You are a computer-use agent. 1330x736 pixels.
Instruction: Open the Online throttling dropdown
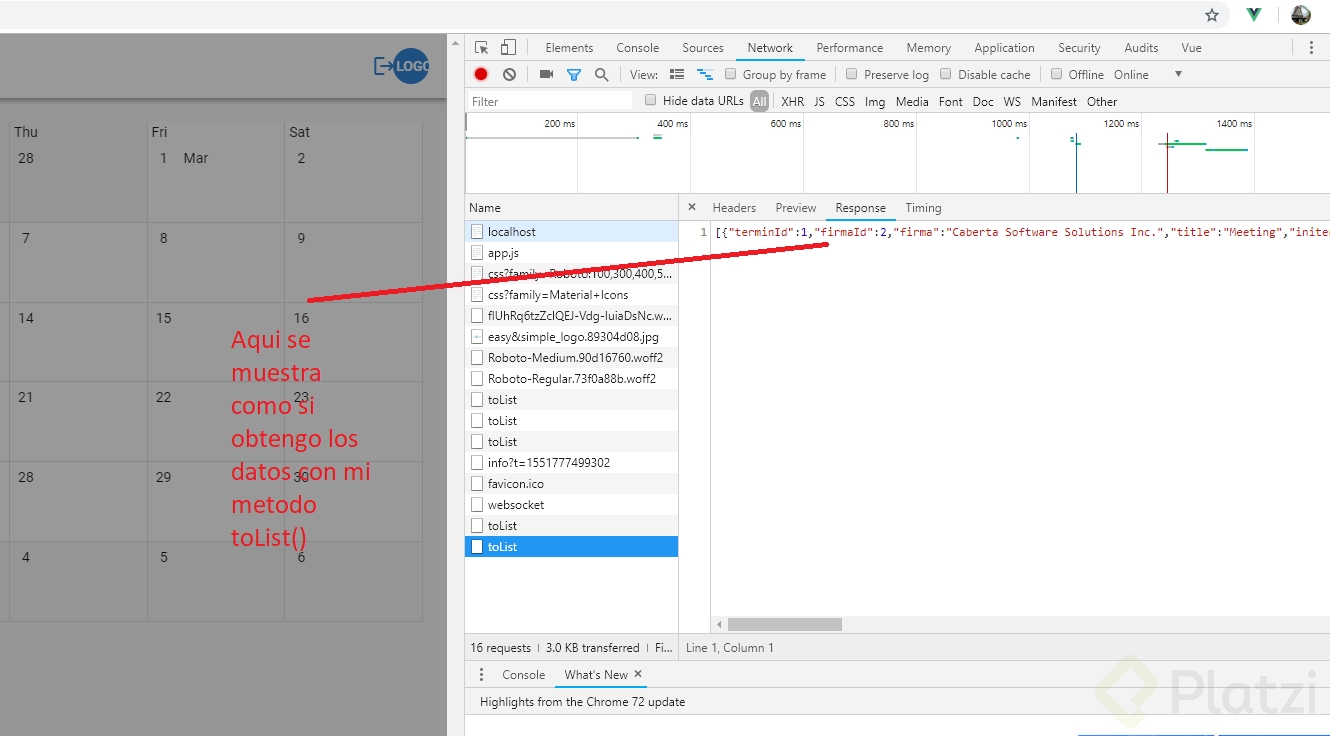(1148, 74)
